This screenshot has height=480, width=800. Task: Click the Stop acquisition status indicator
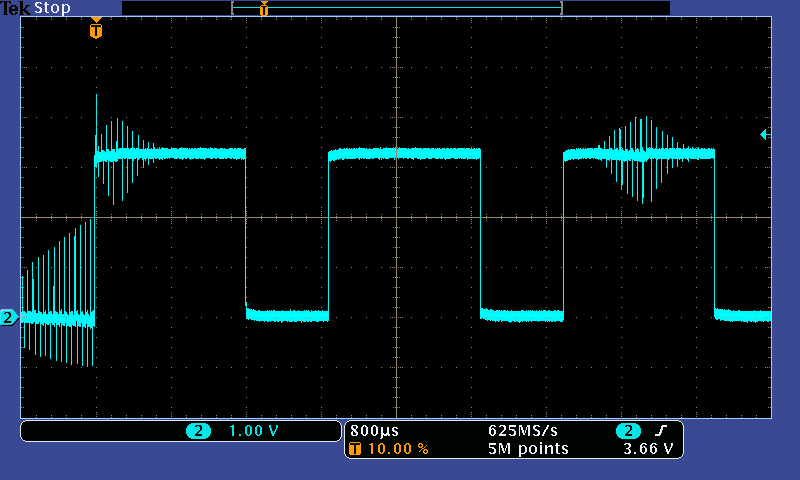coord(53,8)
